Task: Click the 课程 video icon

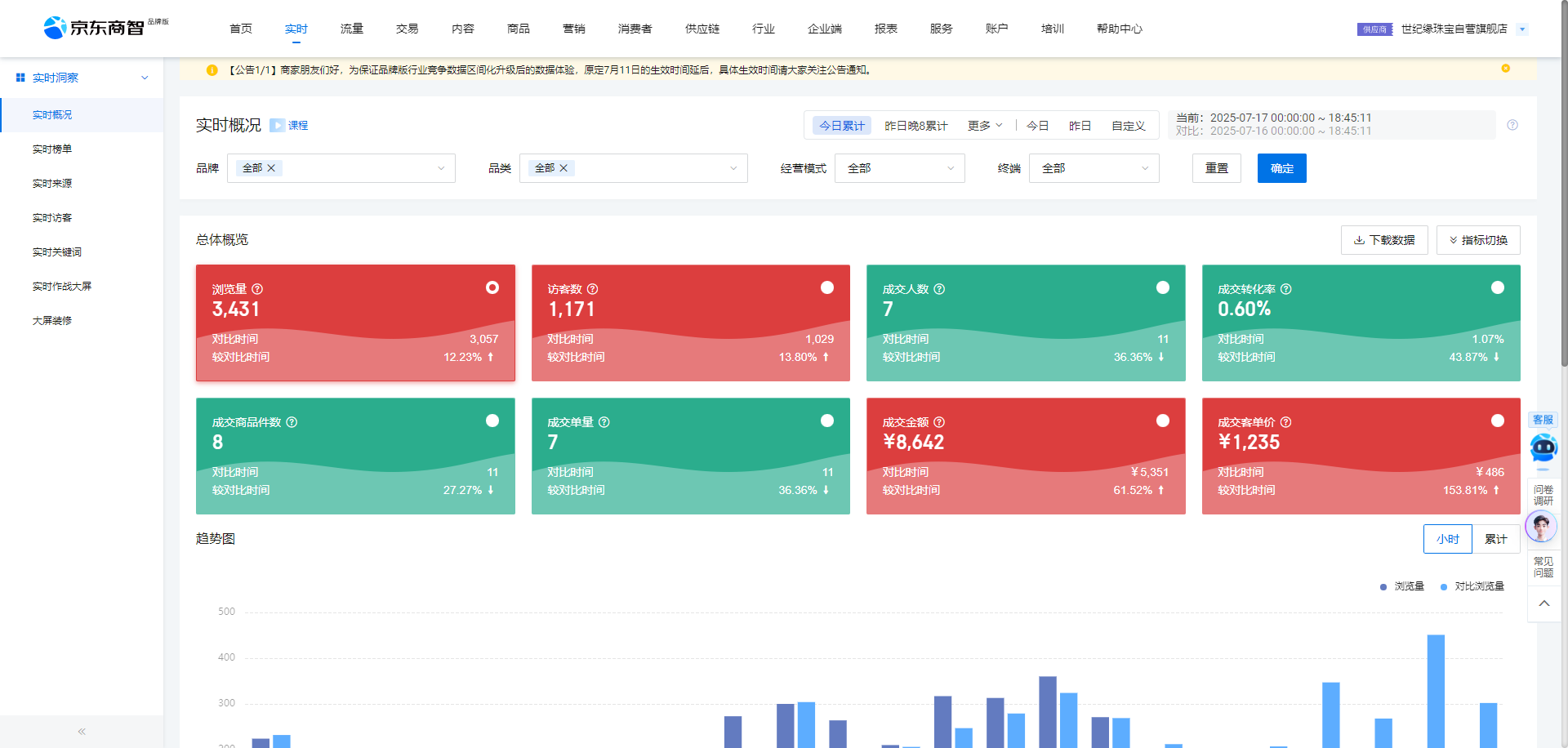Action: (x=278, y=126)
